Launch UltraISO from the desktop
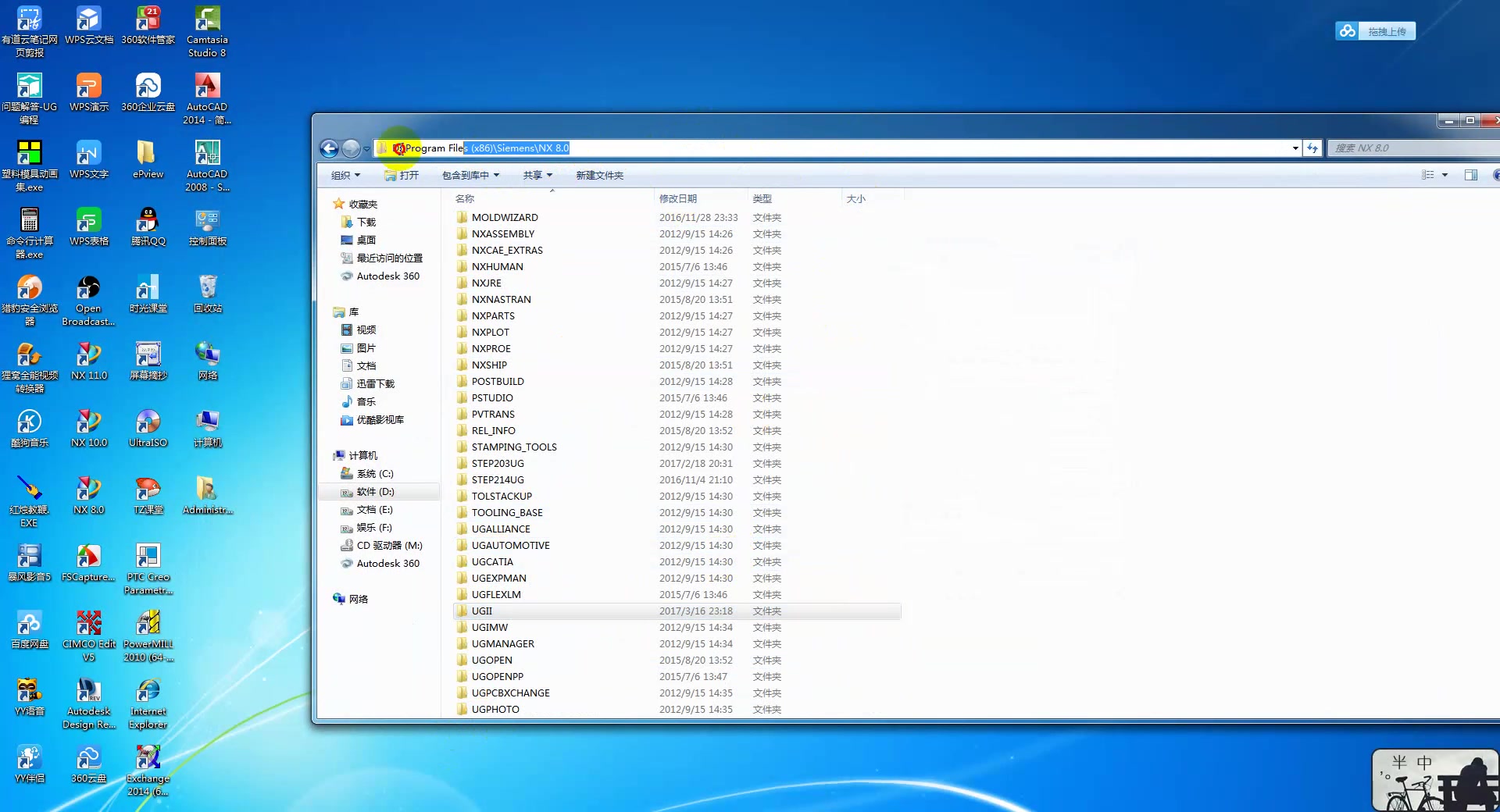This screenshot has width=1500, height=812. [x=148, y=428]
